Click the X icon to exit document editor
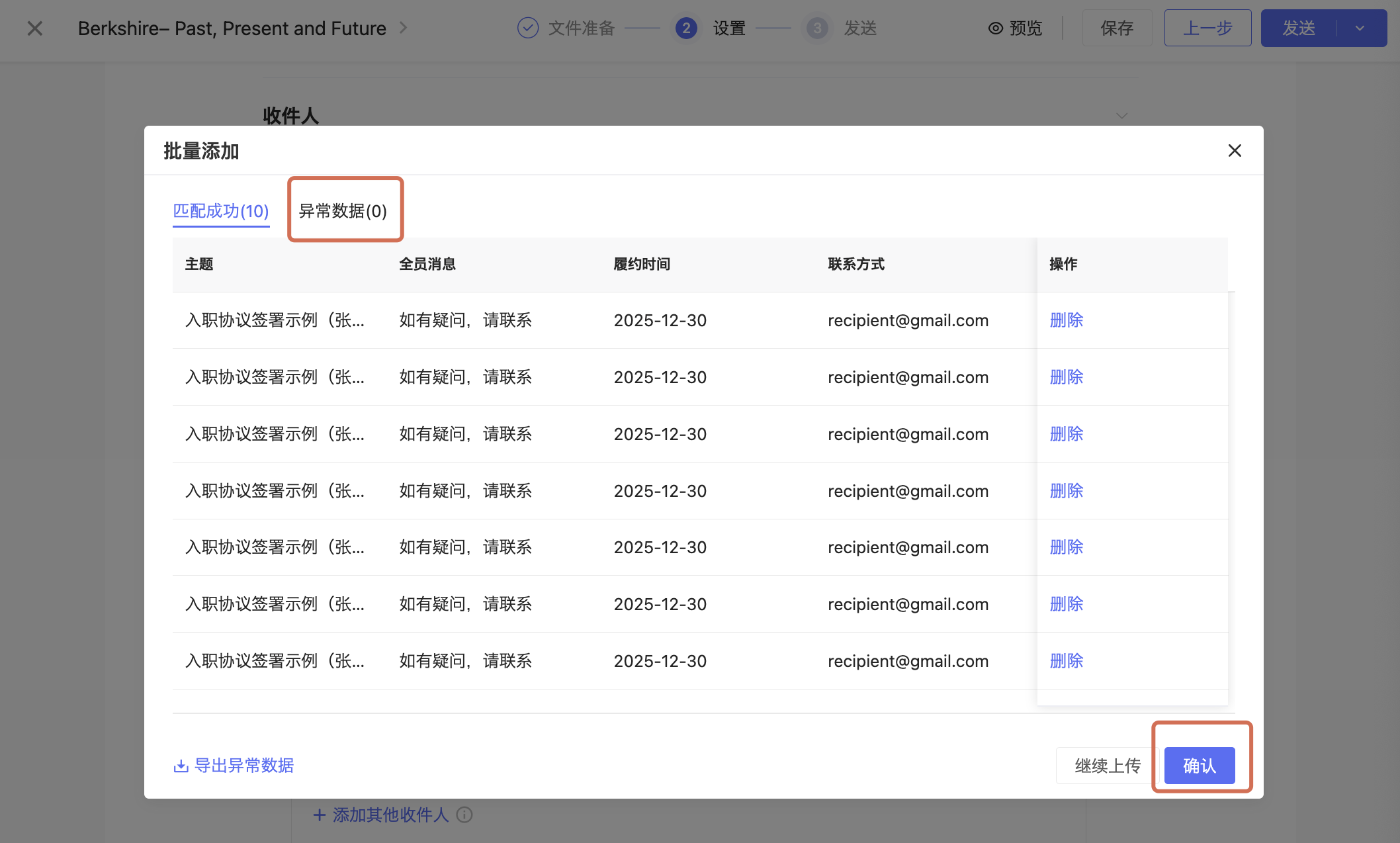The height and width of the screenshot is (843, 1400). (34, 28)
